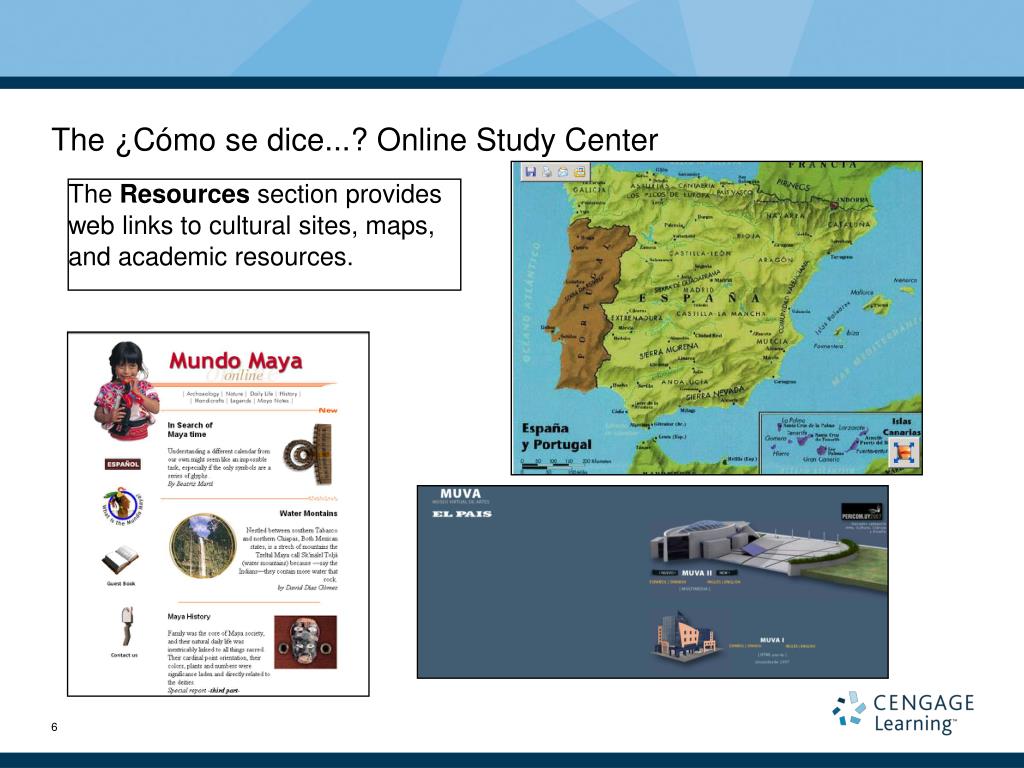
Task: Click the MUVA I label
Action: pos(771,640)
